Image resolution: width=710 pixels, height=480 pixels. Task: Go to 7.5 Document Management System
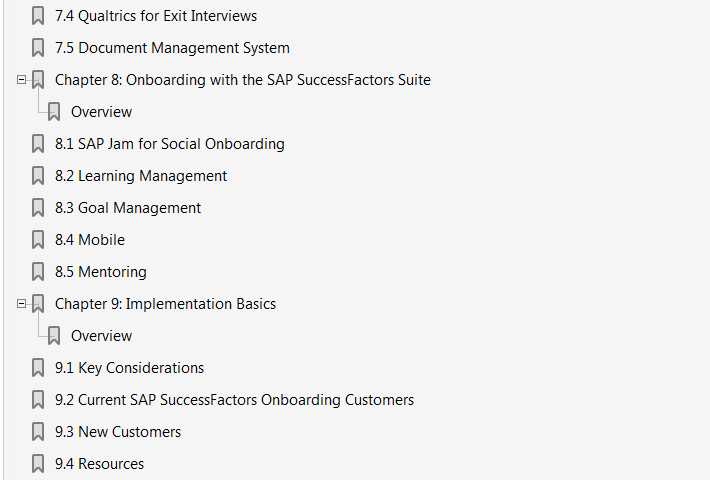[172, 48]
